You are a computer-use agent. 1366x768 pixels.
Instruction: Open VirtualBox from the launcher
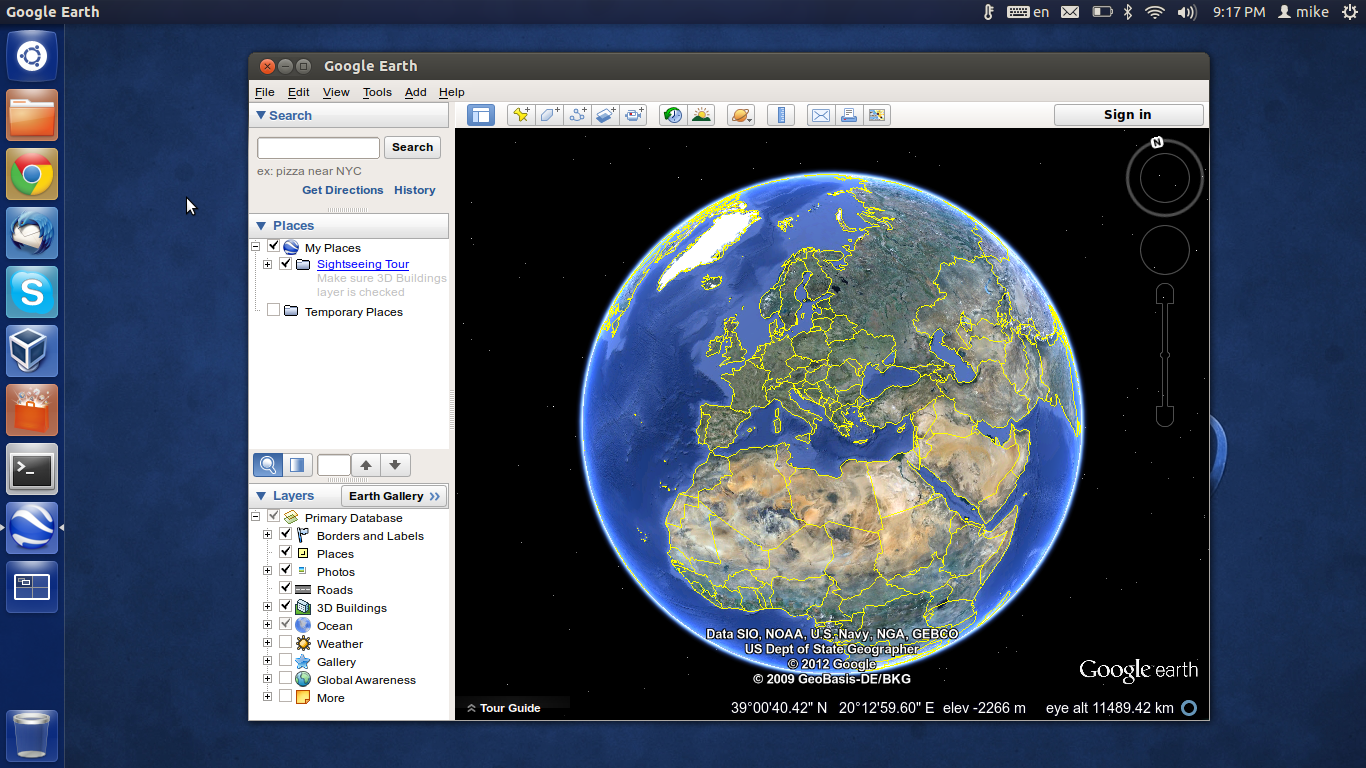(x=32, y=351)
